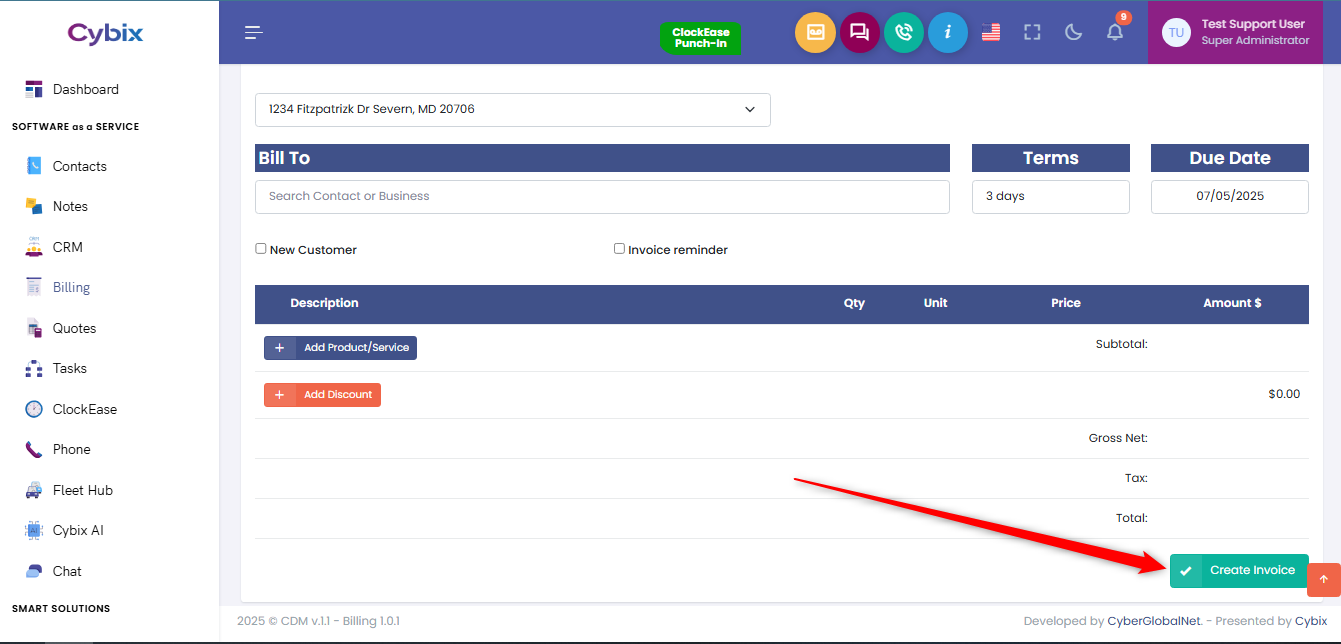Open notifications bell with 9 badge
This screenshot has width=1341, height=644.
pos(1116,30)
